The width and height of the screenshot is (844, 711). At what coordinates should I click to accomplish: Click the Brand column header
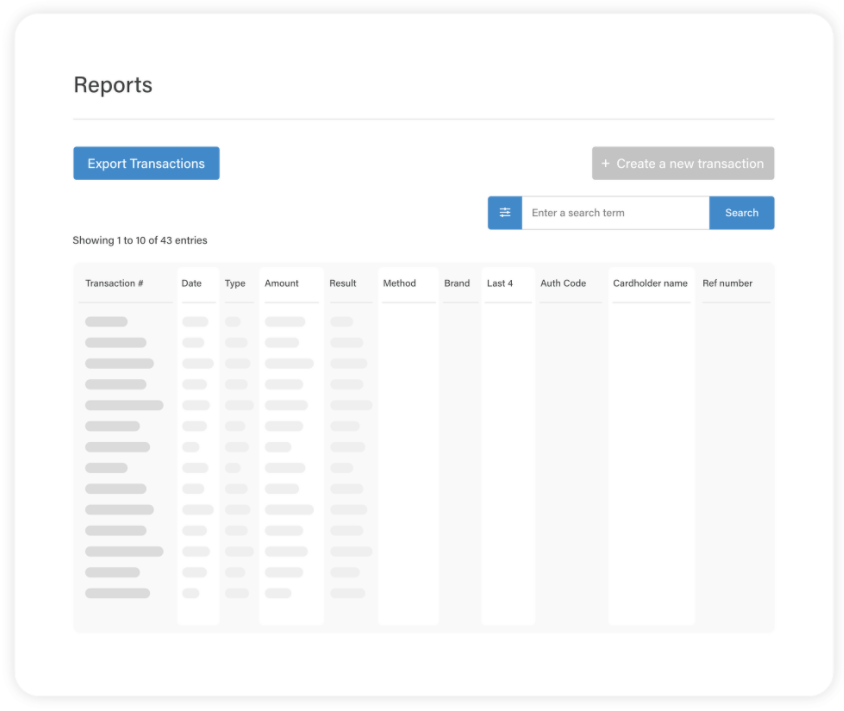[x=457, y=284]
